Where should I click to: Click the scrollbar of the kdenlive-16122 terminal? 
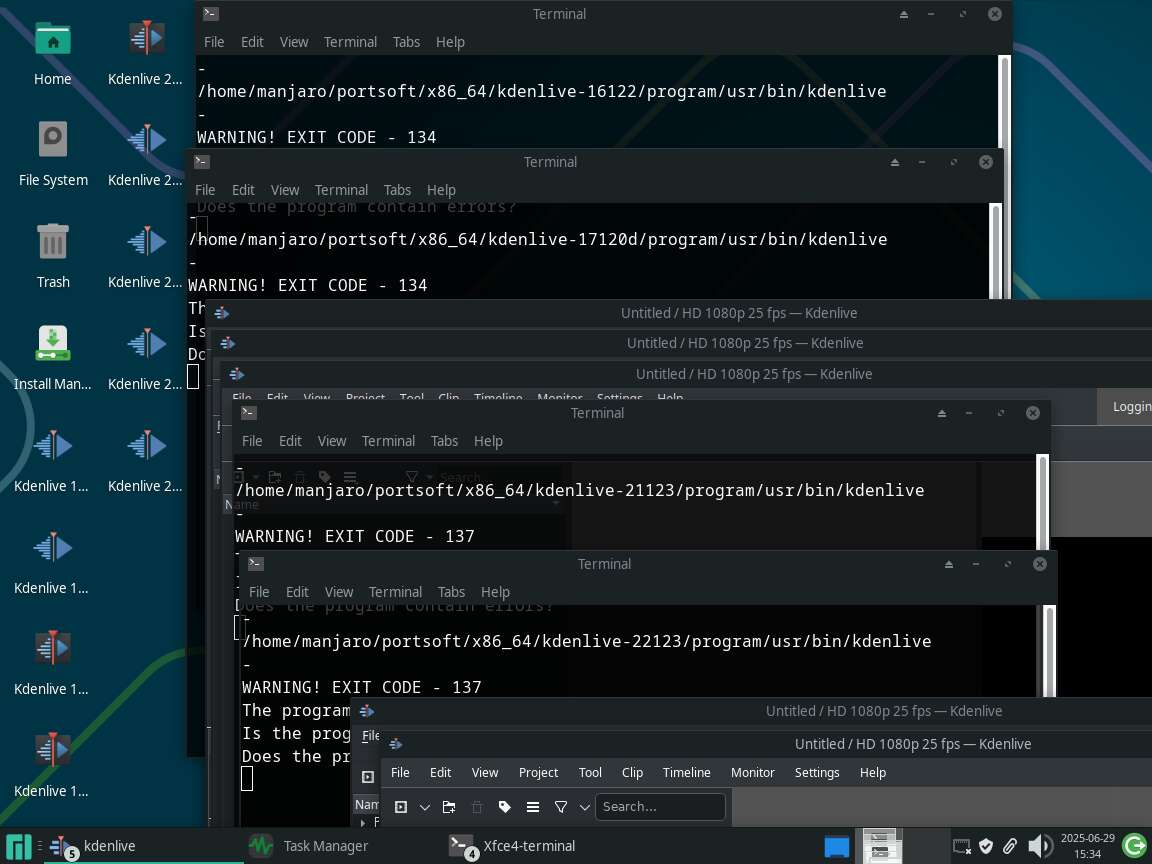tap(1005, 101)
